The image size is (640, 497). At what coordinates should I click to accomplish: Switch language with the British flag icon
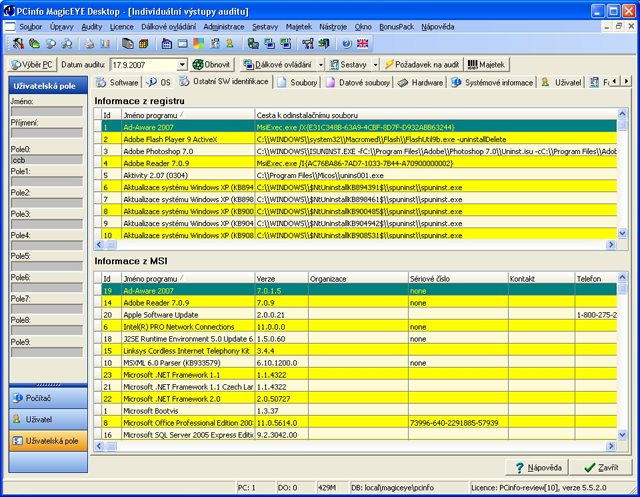(362, 44)
